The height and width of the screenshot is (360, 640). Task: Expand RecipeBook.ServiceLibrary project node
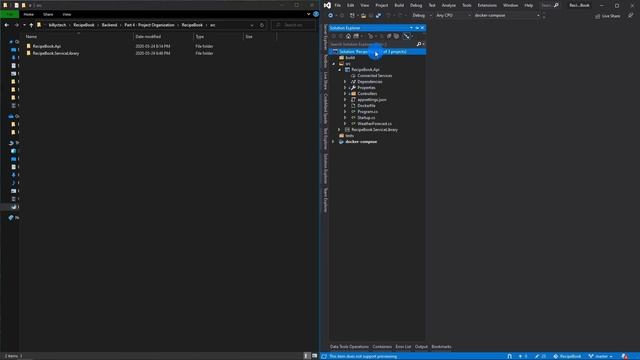click(340, 129)
